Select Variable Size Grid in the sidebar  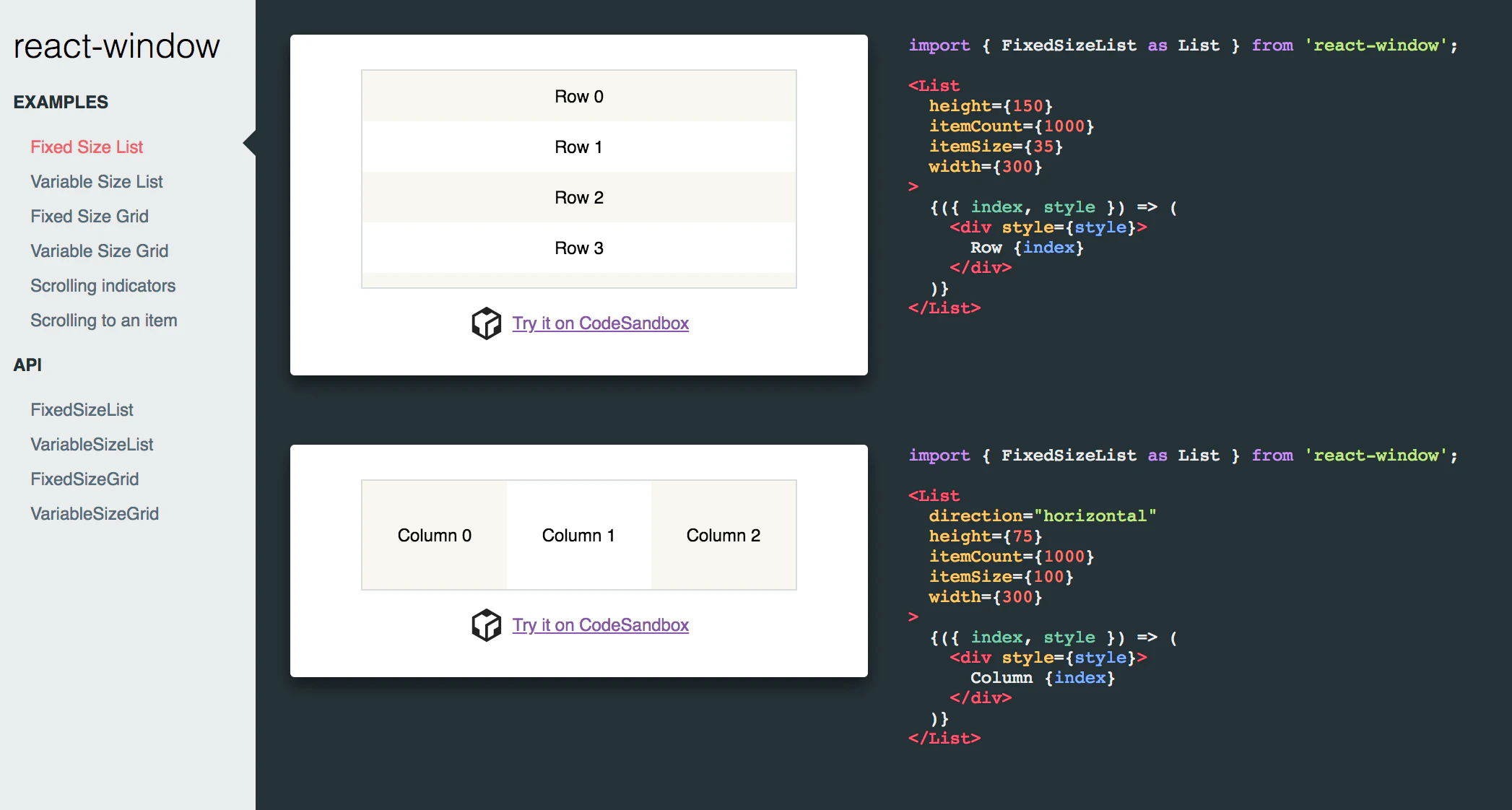coord(99,251)
